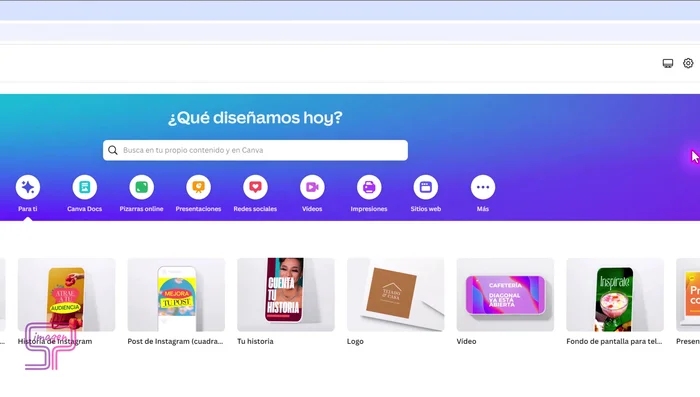700x397 pixels.
Task: Click the Videos label in the category row
Action: pyautogui.click(x=312, y=209)
